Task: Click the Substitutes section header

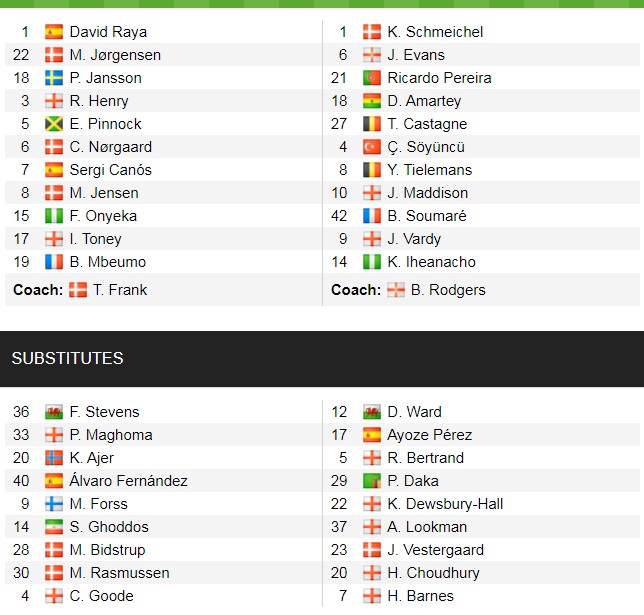Action: (x=67, y=358)
